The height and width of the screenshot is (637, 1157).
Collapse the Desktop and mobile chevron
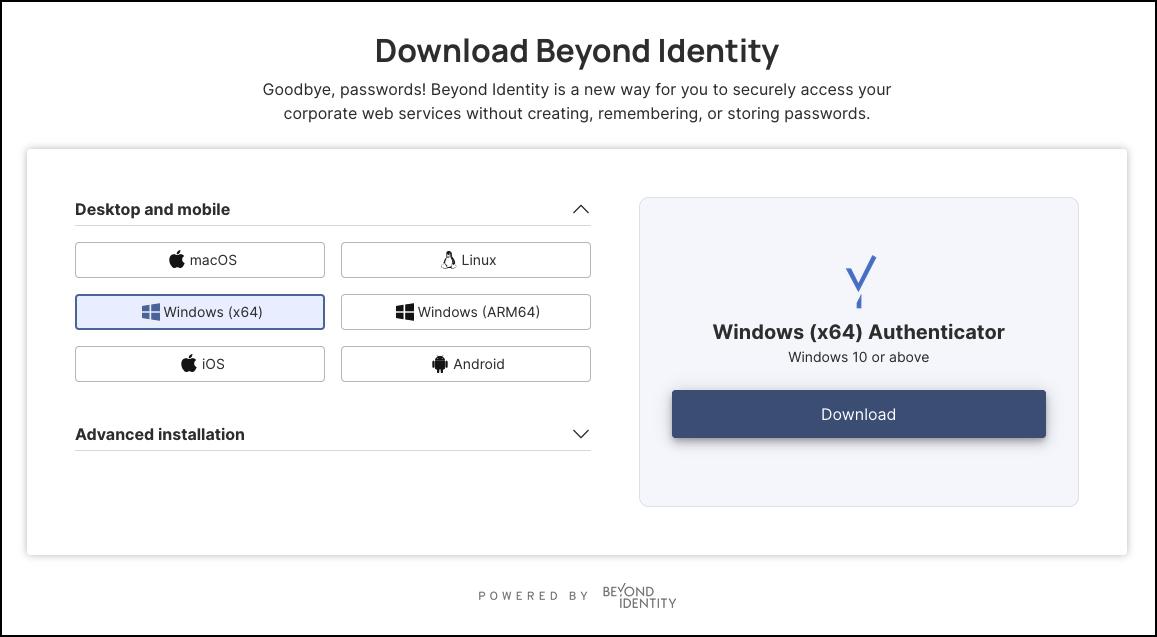pyautogui.click(x=580, y=210)
